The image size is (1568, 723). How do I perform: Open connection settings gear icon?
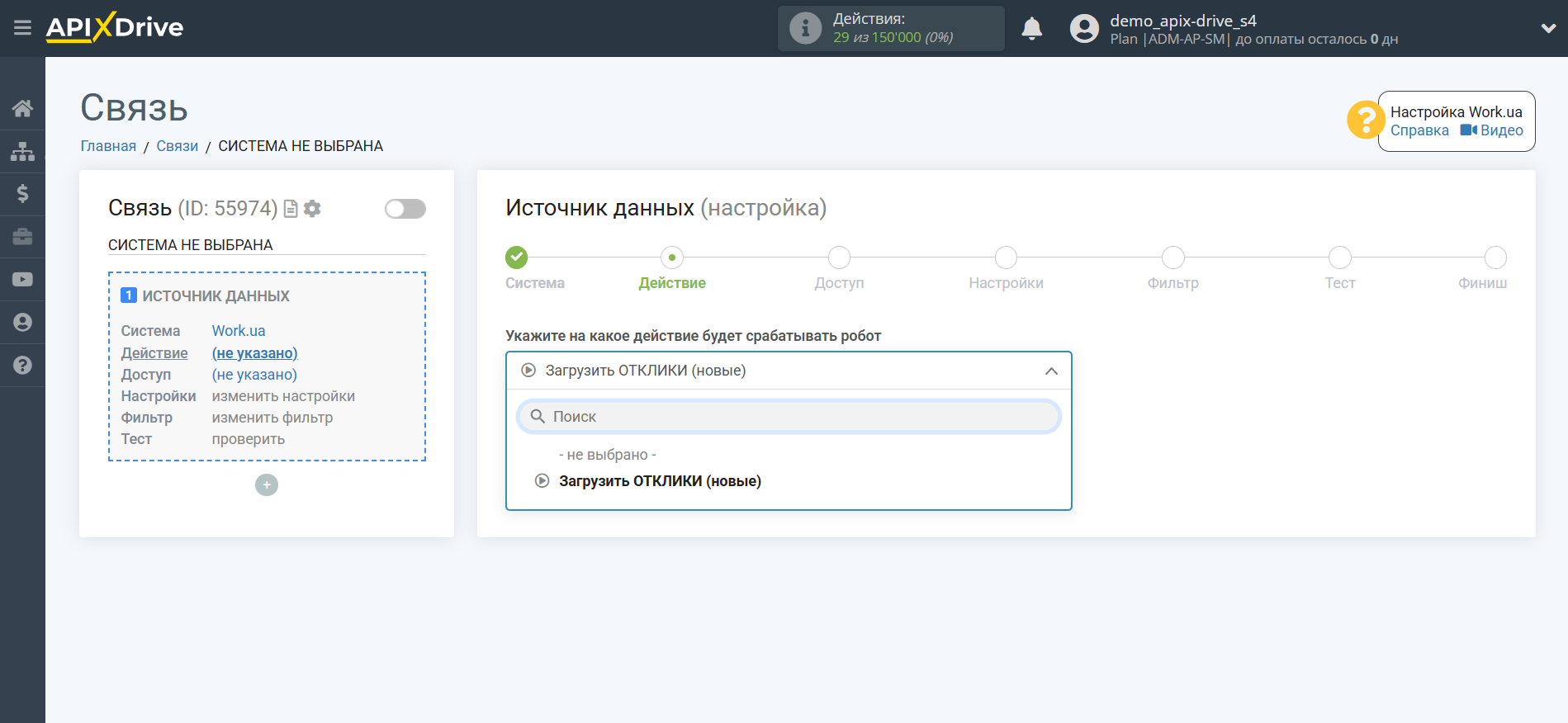coord(312,209)
